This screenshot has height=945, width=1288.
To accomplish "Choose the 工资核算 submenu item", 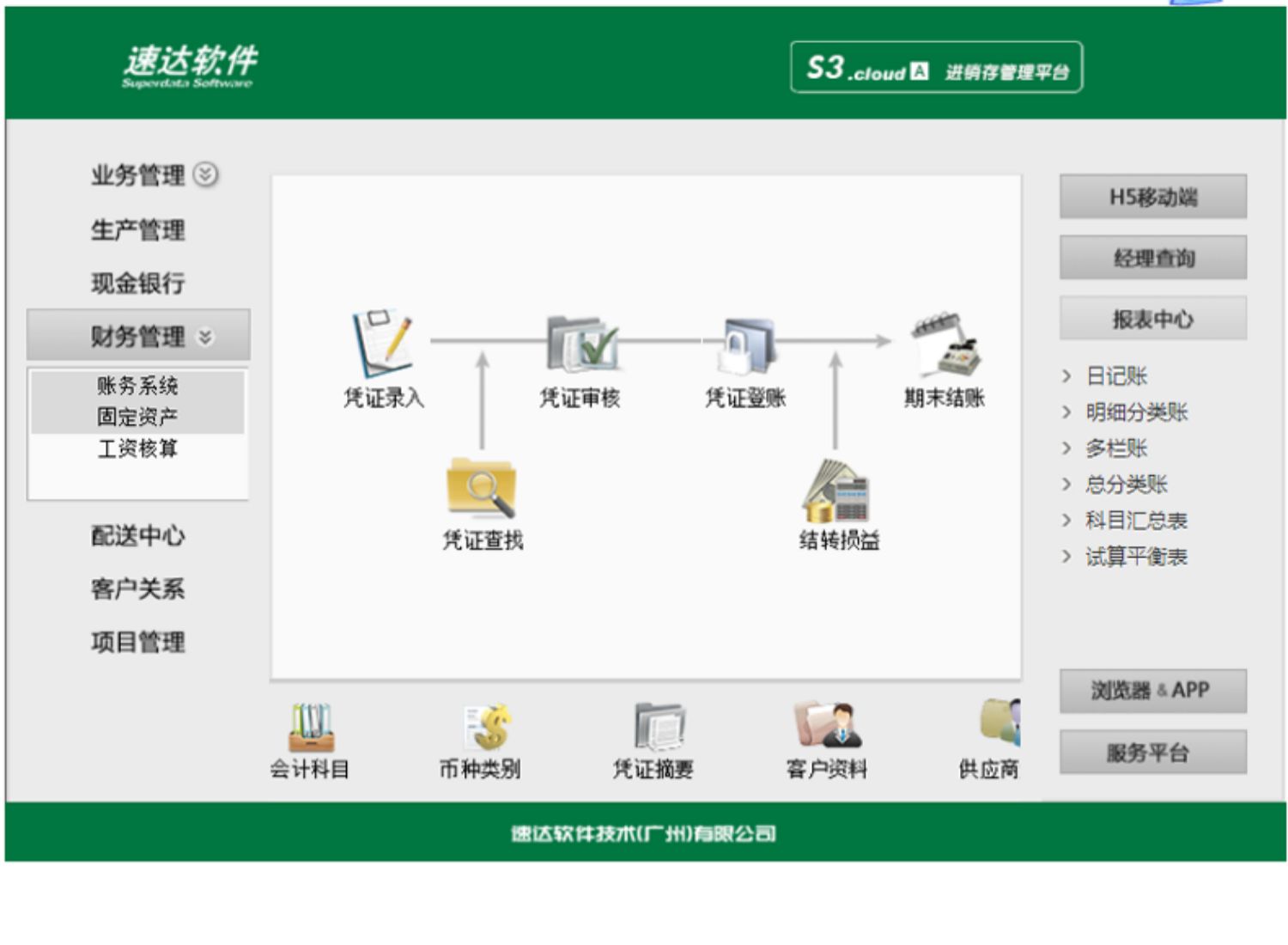I will (x=137, y=449).
